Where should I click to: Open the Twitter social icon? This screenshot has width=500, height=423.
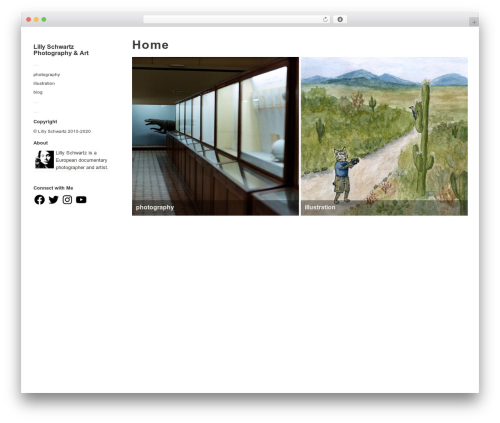tap(53, 200)
